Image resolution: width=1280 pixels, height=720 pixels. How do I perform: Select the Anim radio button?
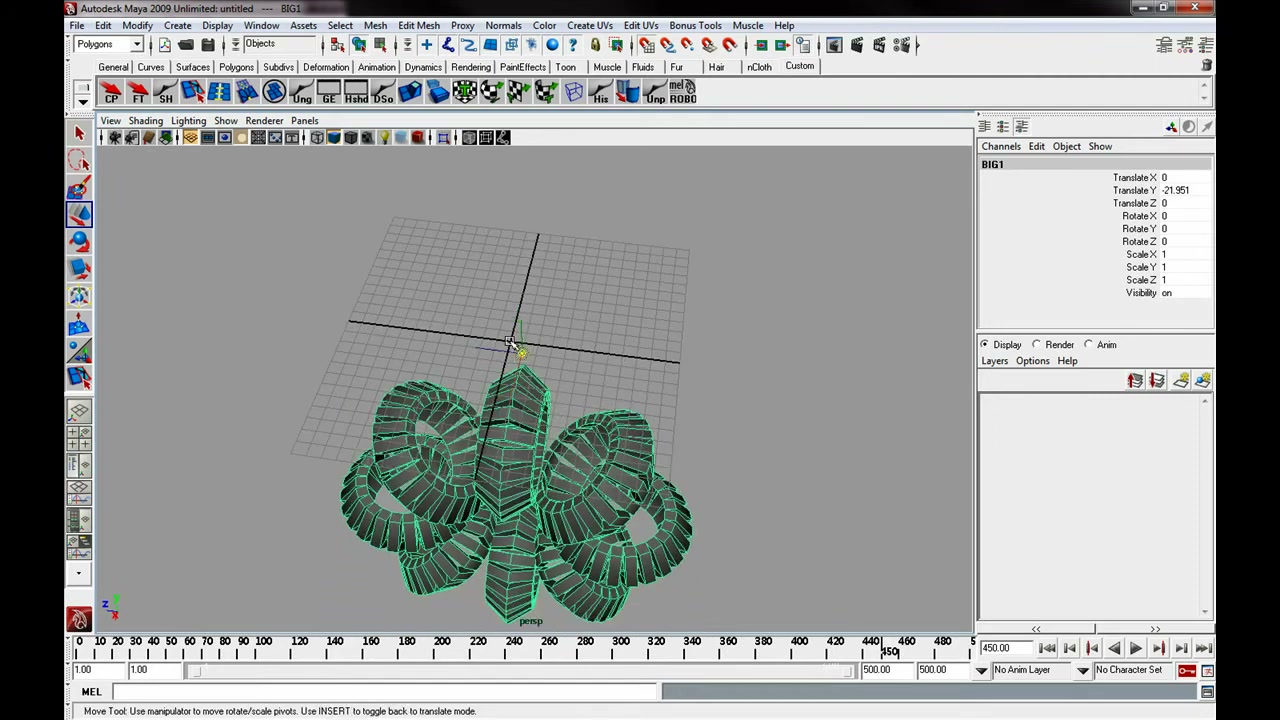pyautogui.click(x=1089, y=345)
